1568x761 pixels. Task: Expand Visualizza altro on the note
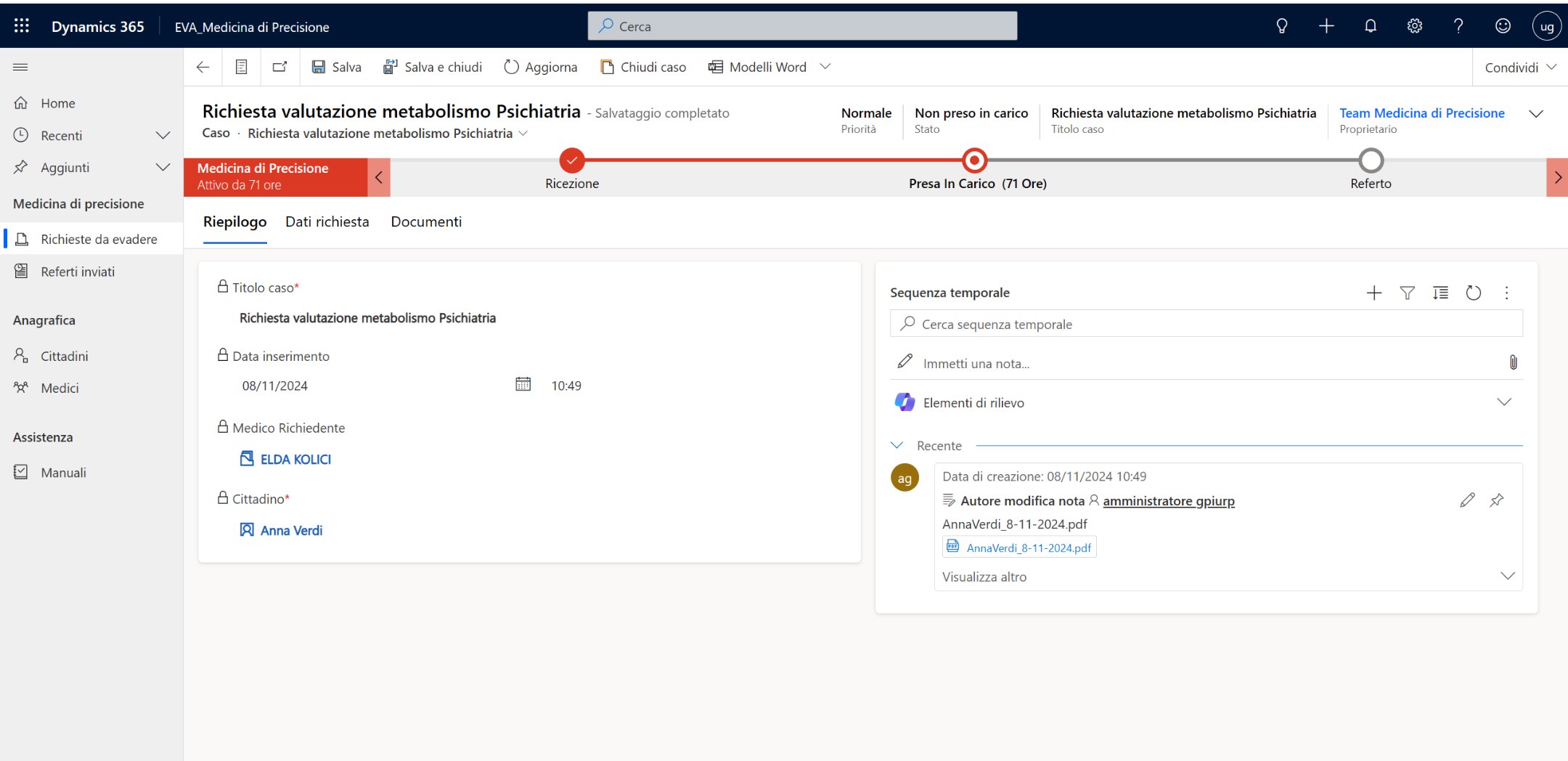pos(1507,577)
